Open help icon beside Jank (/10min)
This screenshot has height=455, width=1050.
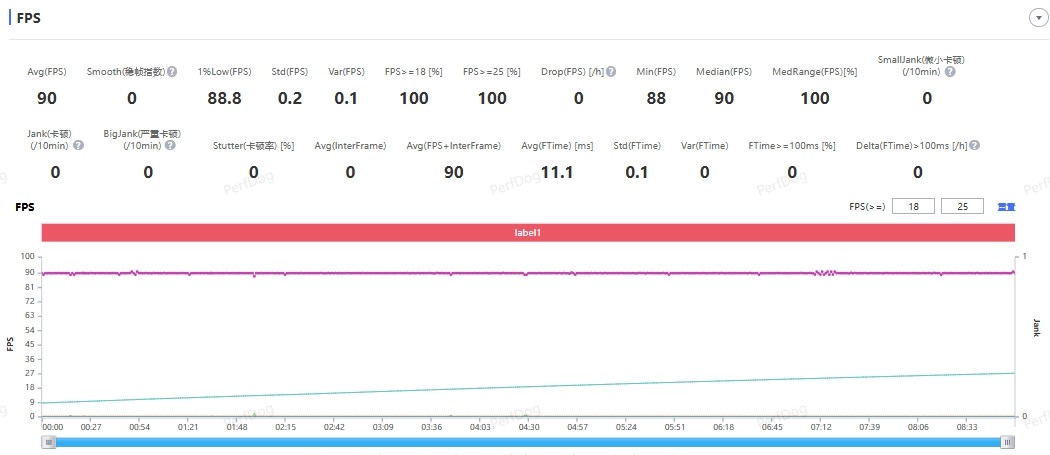pos(78,145)
